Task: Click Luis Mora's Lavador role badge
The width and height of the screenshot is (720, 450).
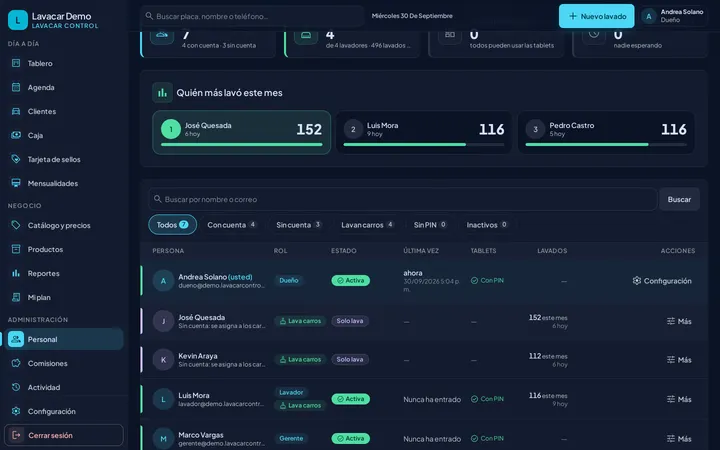Action: coord(291,392)
